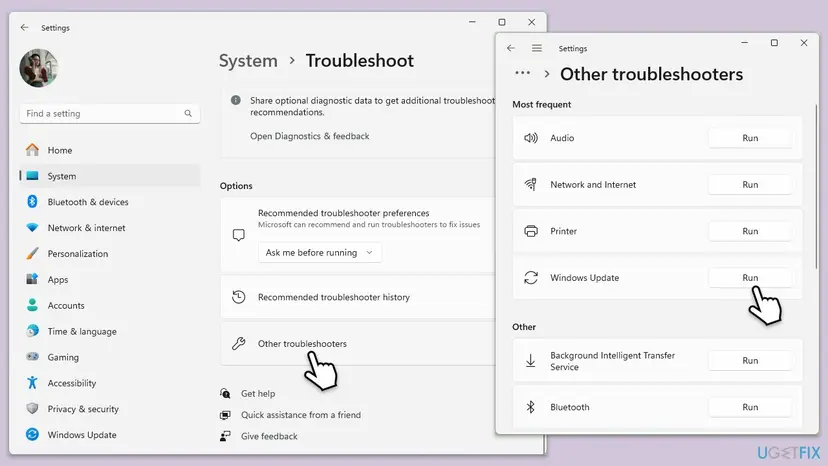Click the Give feedback icon

(x=225, y=436)
